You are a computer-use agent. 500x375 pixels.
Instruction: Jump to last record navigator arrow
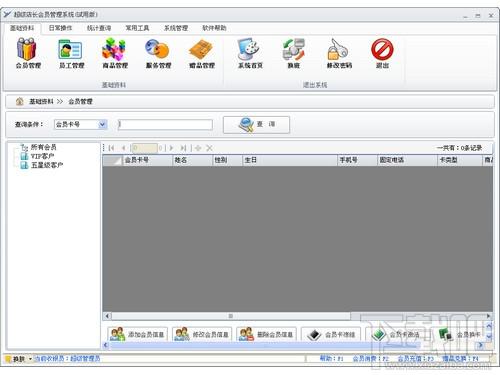(183, 148)
